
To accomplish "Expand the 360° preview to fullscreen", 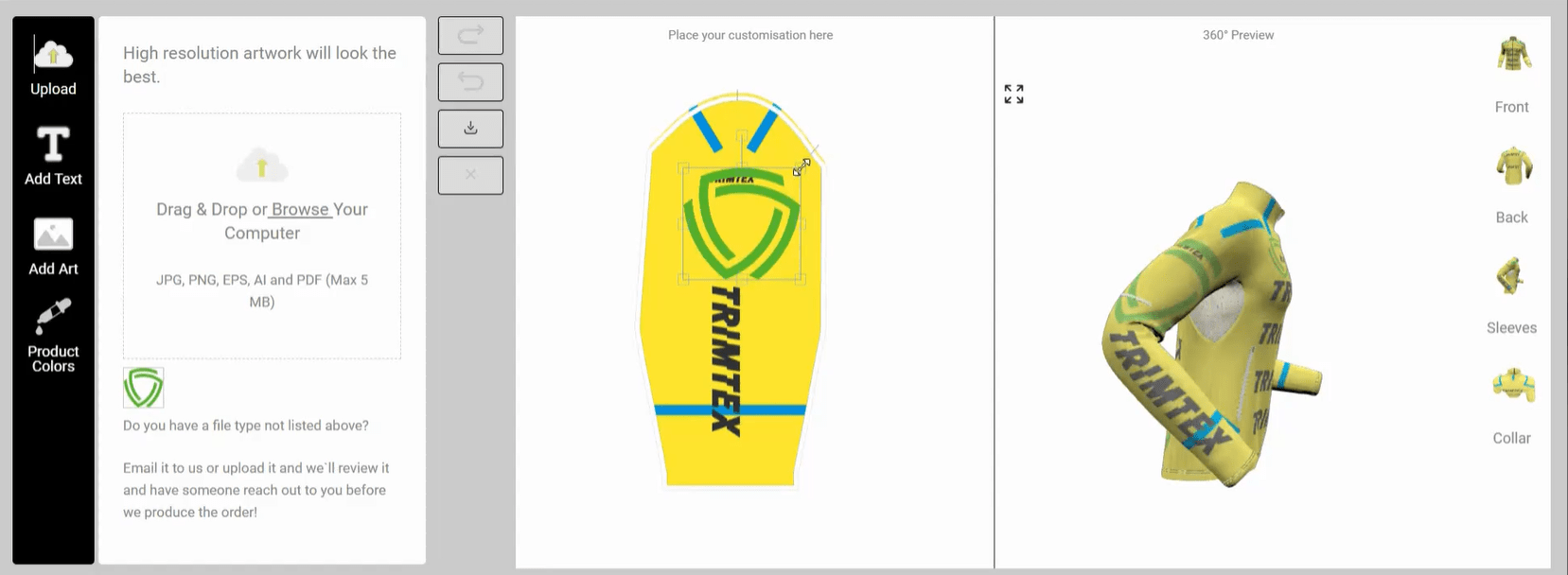I will pos(1013,94).
